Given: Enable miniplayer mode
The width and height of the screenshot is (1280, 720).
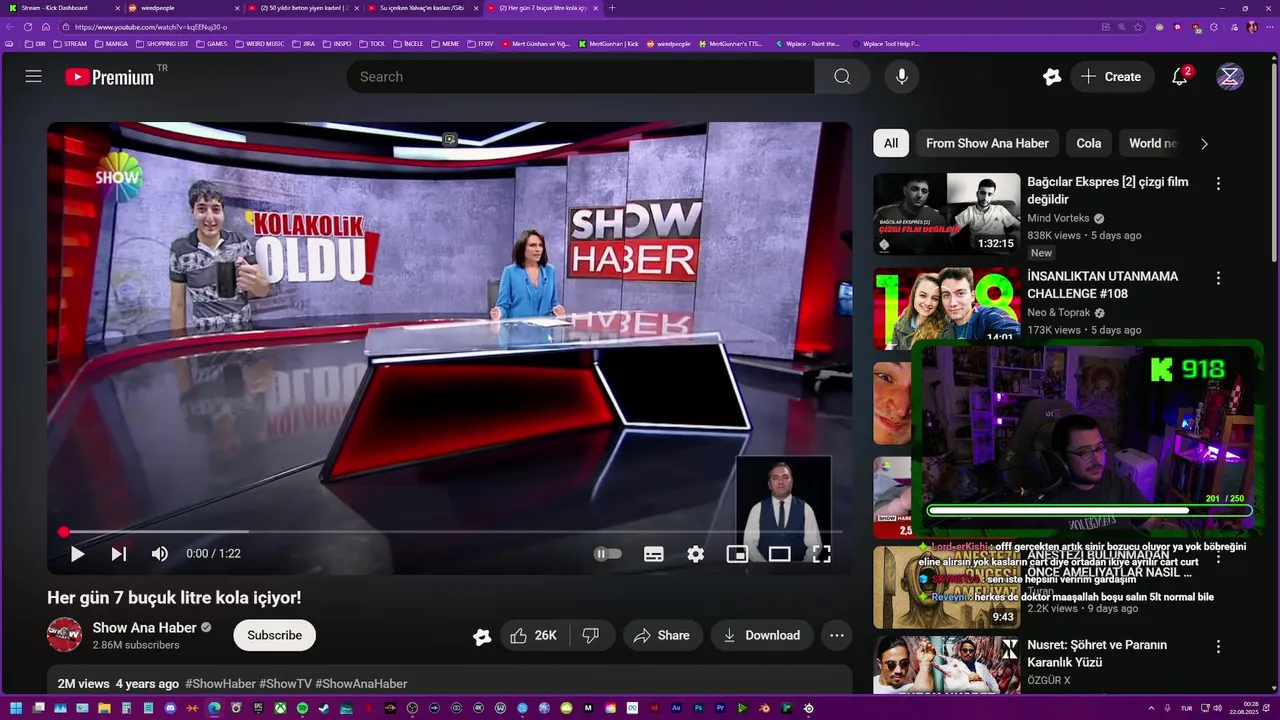Looking at the screenshot, I should pos(737,554).
